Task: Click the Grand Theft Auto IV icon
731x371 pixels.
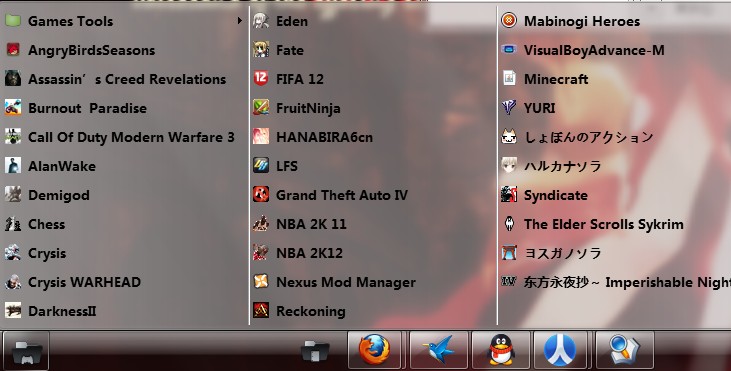Action: pos(261,194)
